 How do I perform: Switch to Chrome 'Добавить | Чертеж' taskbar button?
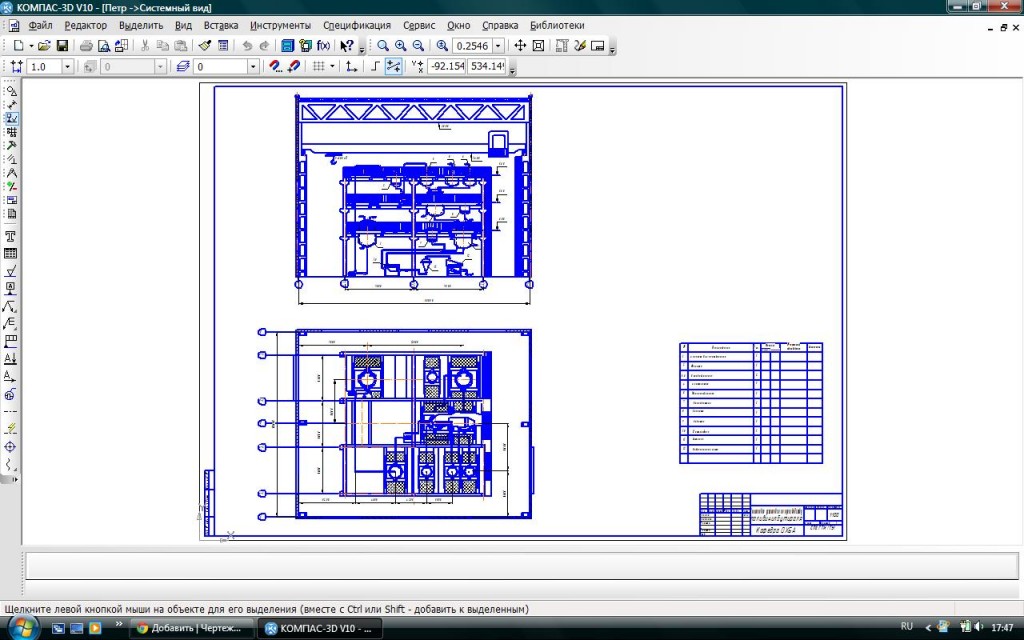click(190, 628)
